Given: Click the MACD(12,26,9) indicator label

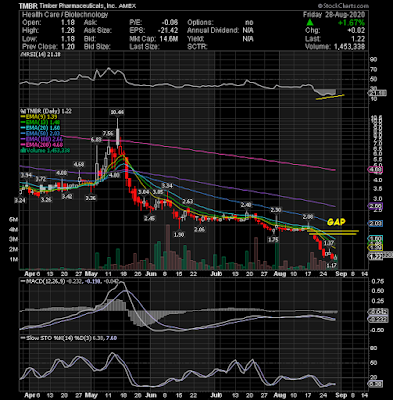Looking at the screenshot, I should click(44, 281).
